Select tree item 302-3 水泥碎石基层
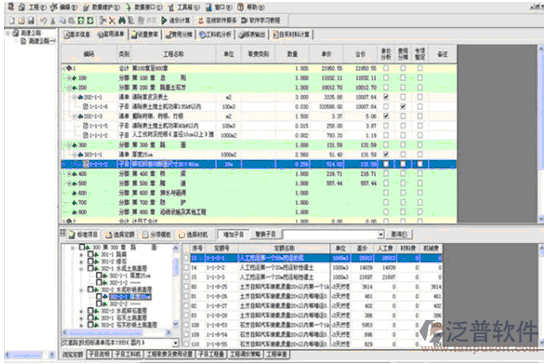 coord(124,311)
